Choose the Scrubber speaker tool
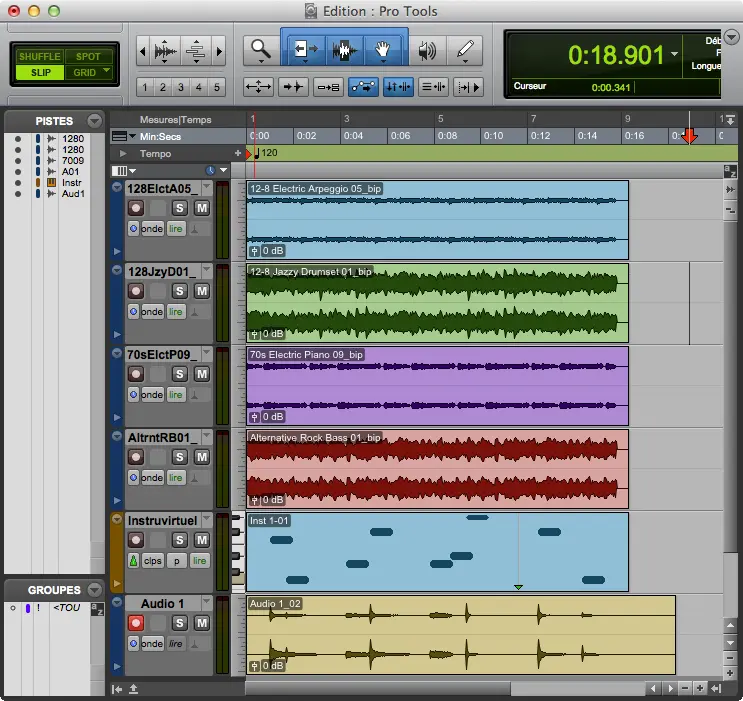The width and height of the screenshot is (743, 701). (428, 50)
